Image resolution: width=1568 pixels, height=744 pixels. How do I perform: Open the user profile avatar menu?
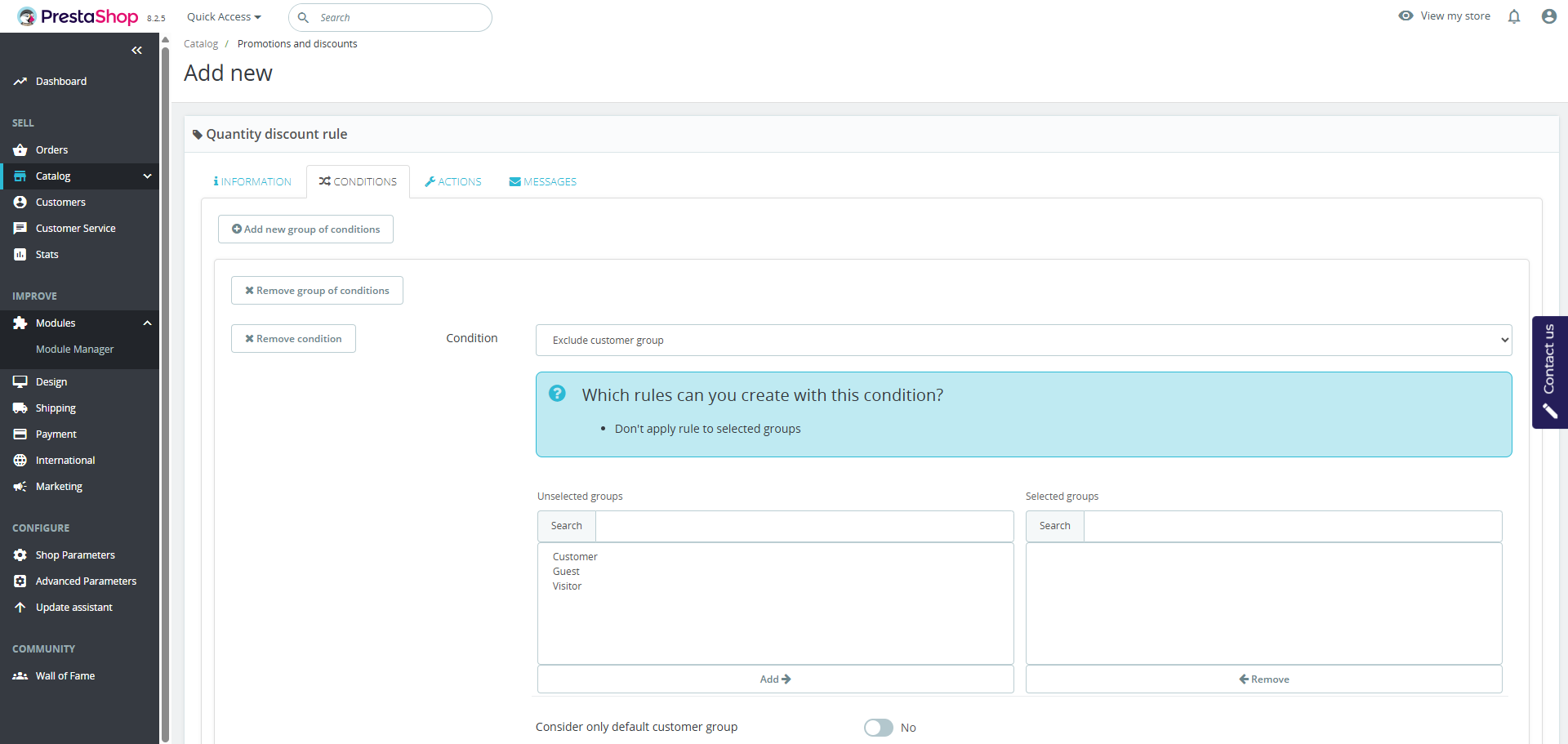(x=1548, y=16)
